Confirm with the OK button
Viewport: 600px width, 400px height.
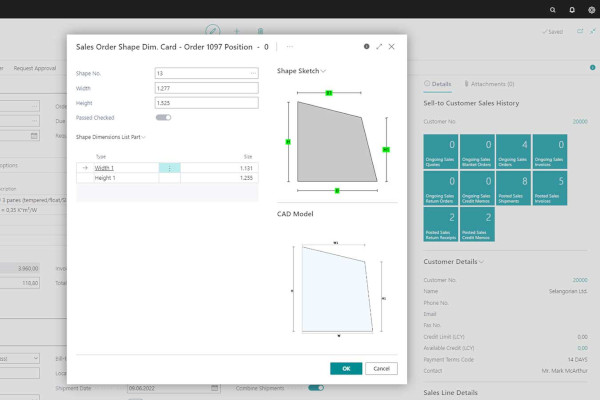(x=346, y=369)
